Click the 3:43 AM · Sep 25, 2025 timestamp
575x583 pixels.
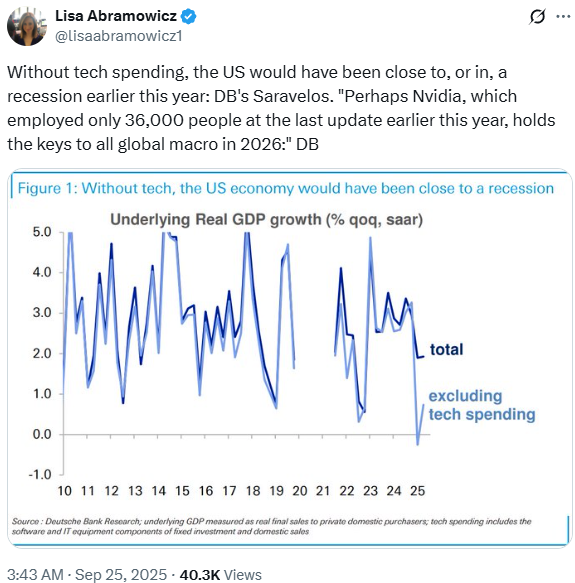click(x=87, y=574)
